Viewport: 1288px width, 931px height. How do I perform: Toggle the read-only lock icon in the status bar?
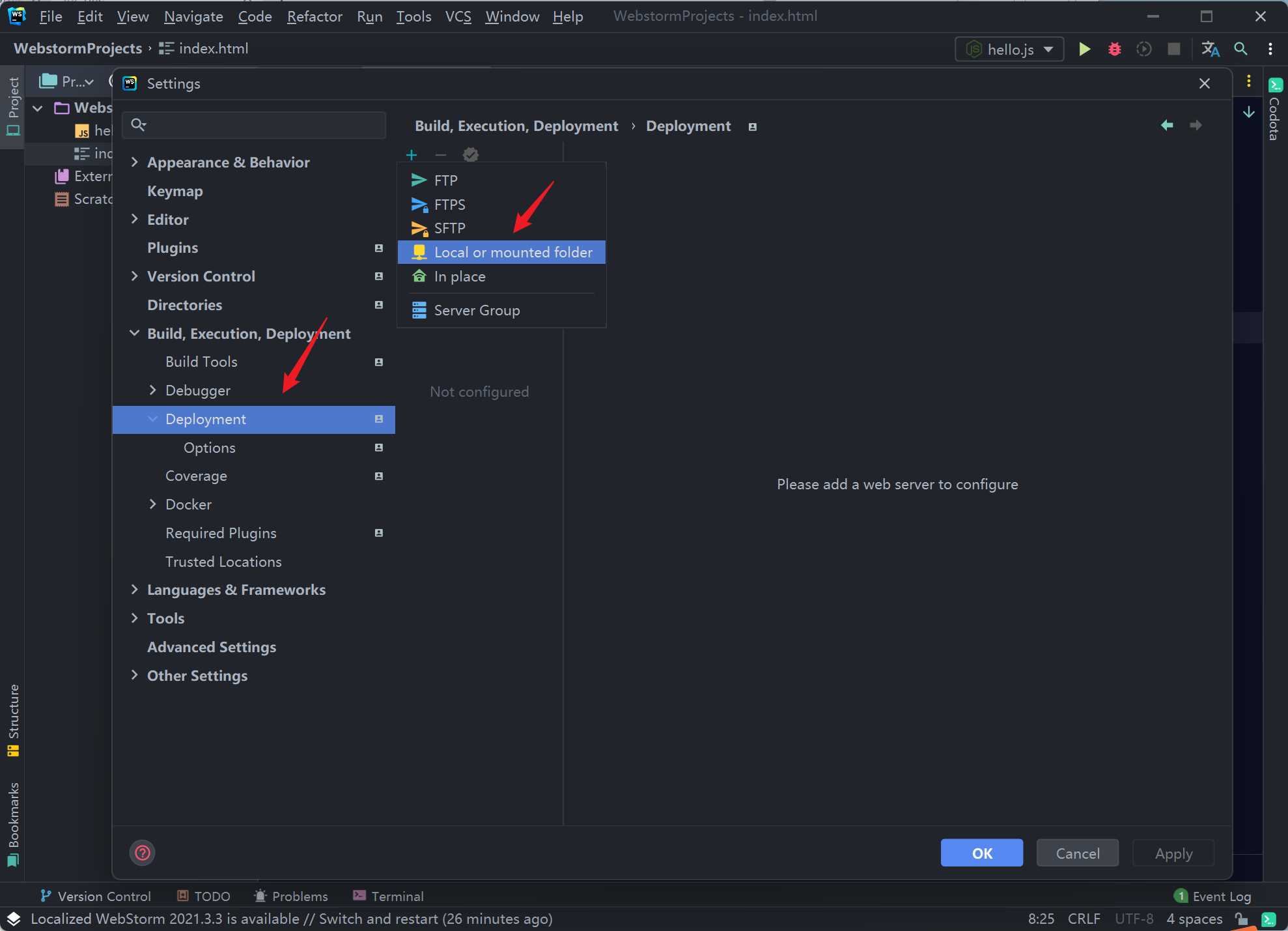(1242, 919)
